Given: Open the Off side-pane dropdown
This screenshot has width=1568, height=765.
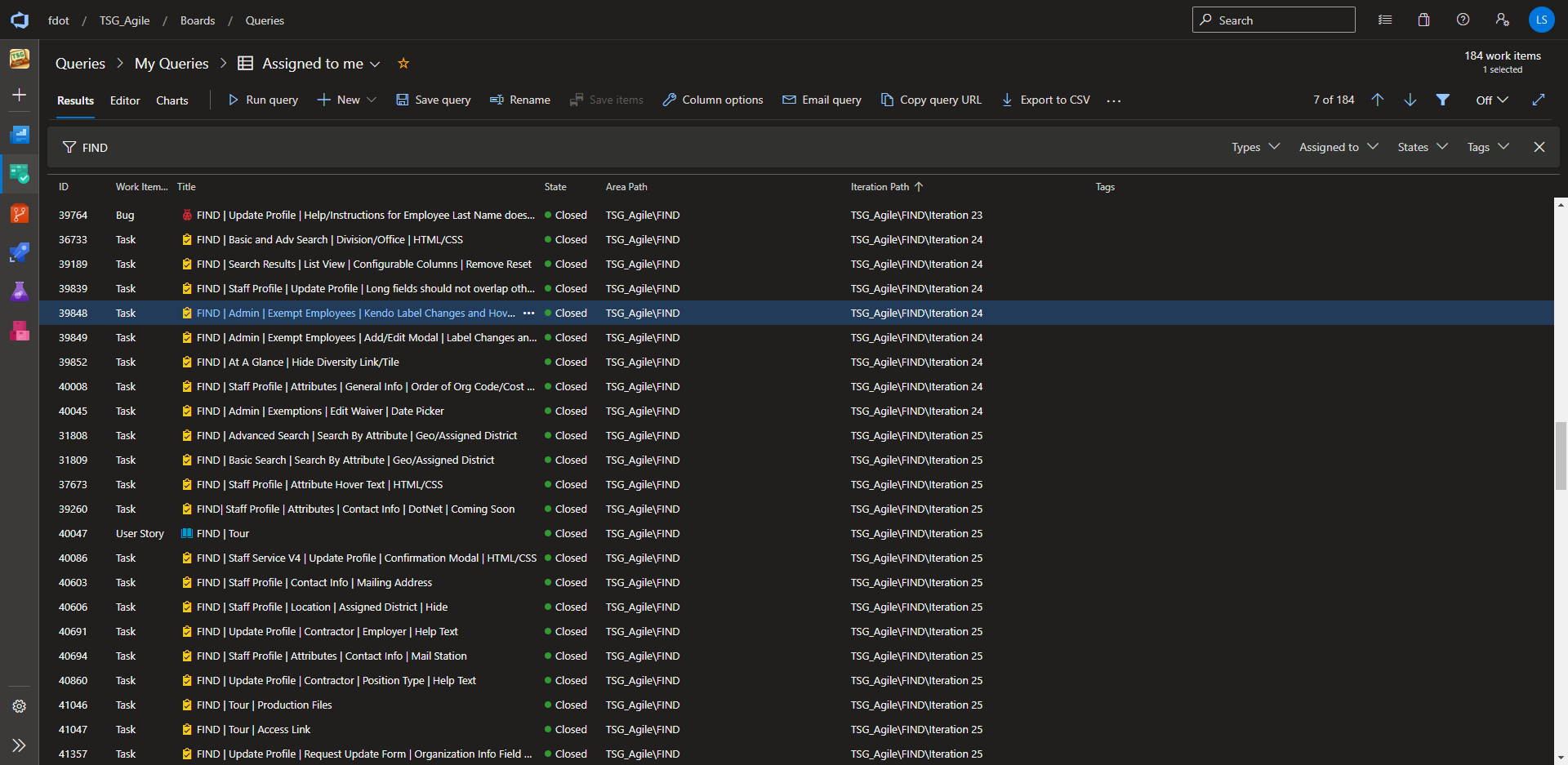Looking at the screenshot, I should 1491,100.
